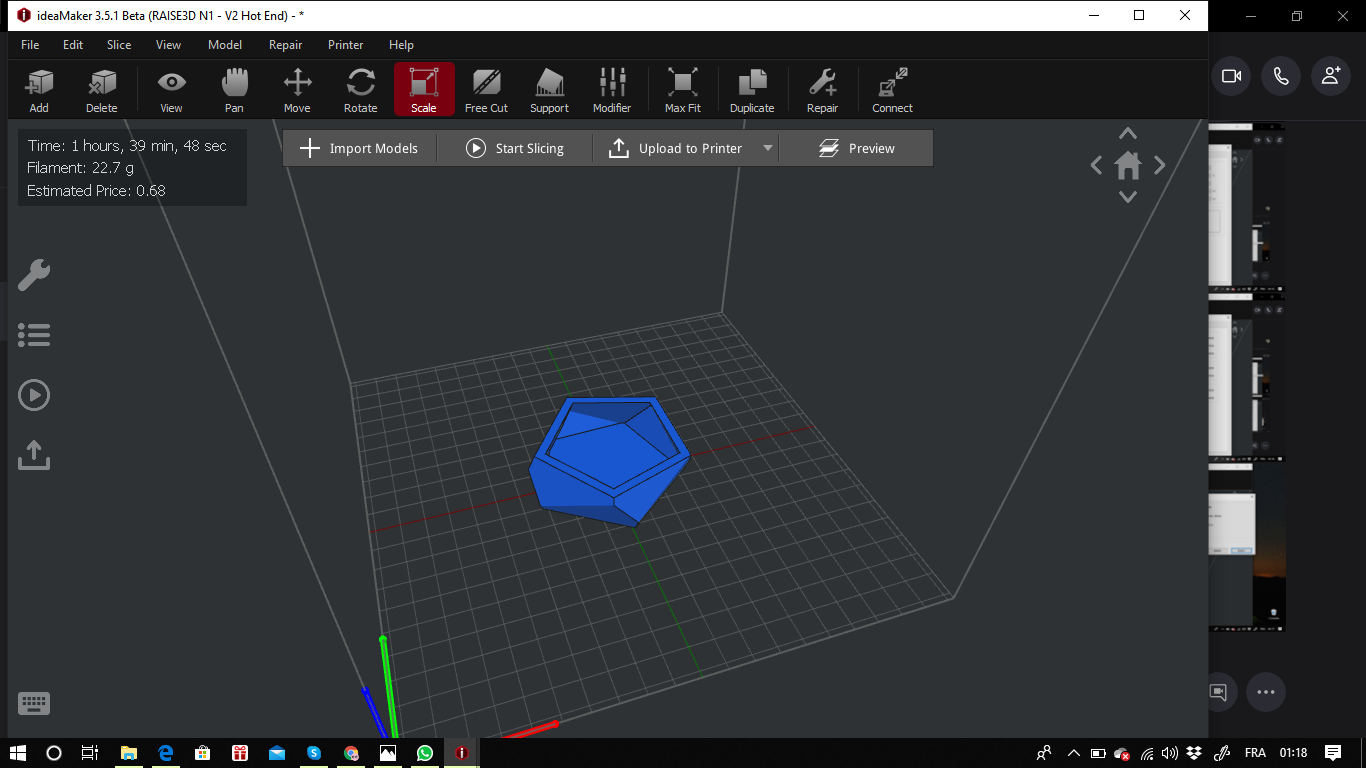Click the 'Estimated Price: 0.68' text
This screenshot has height=768, width=1366.
point(96,190)
